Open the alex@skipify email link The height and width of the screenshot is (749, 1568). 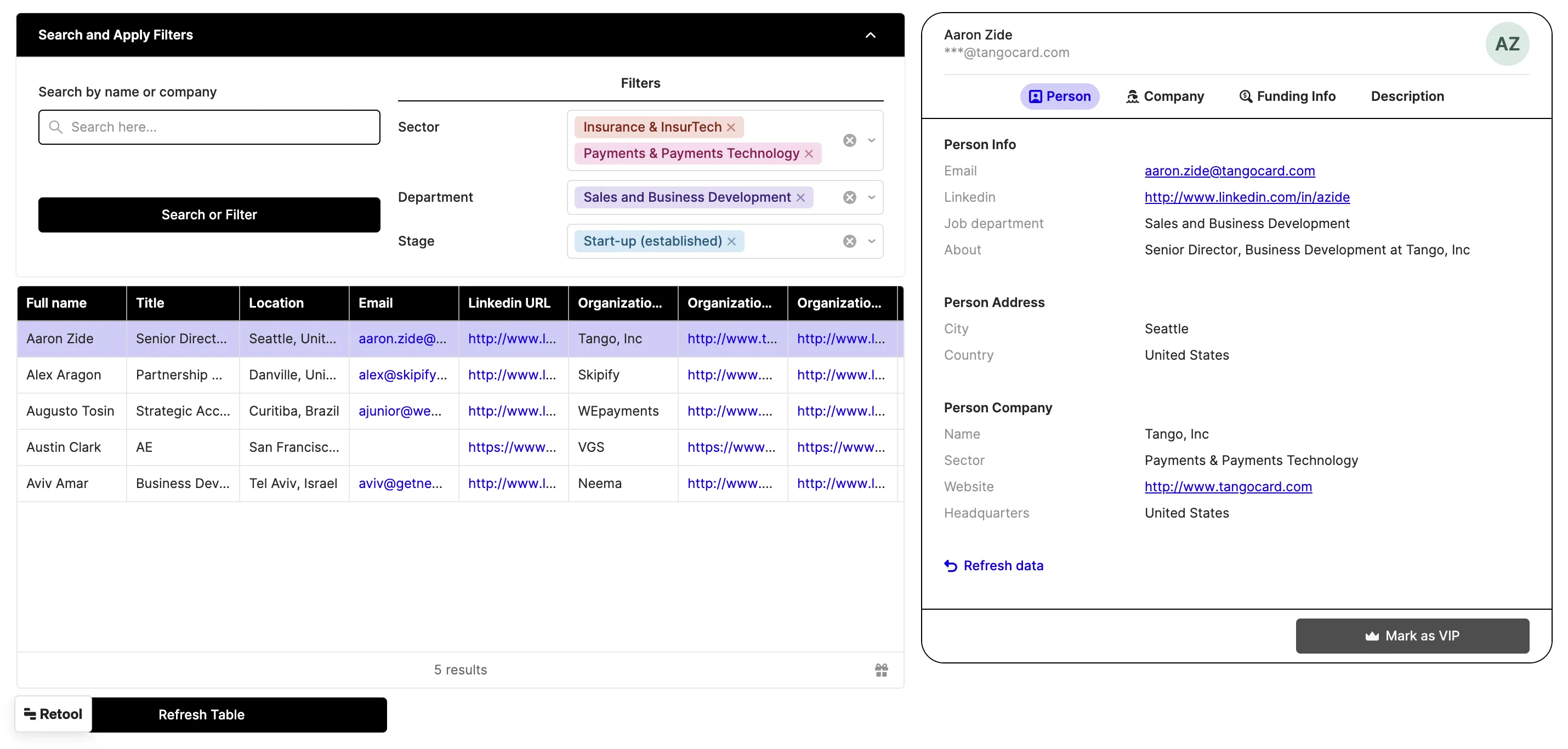402,375
